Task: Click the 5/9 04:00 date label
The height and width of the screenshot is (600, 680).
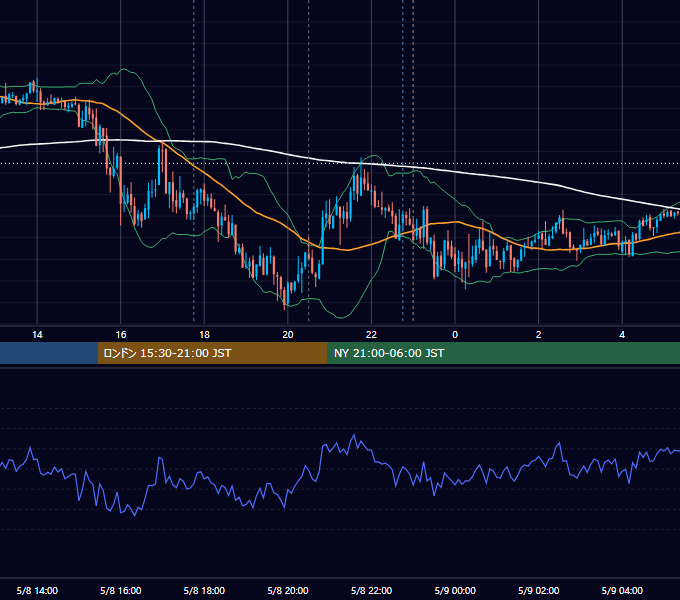Action: coord(622,590)
